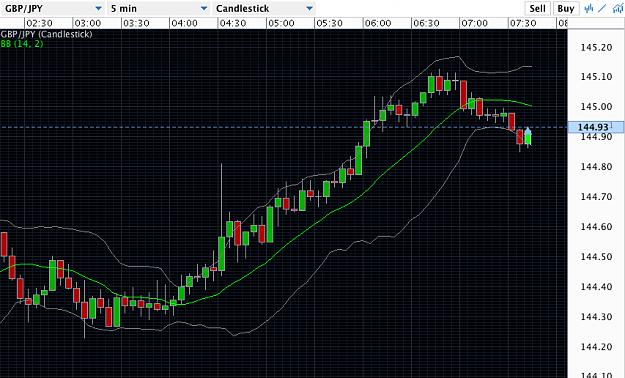Click the chart studies icon at far right

click(617, 8)
